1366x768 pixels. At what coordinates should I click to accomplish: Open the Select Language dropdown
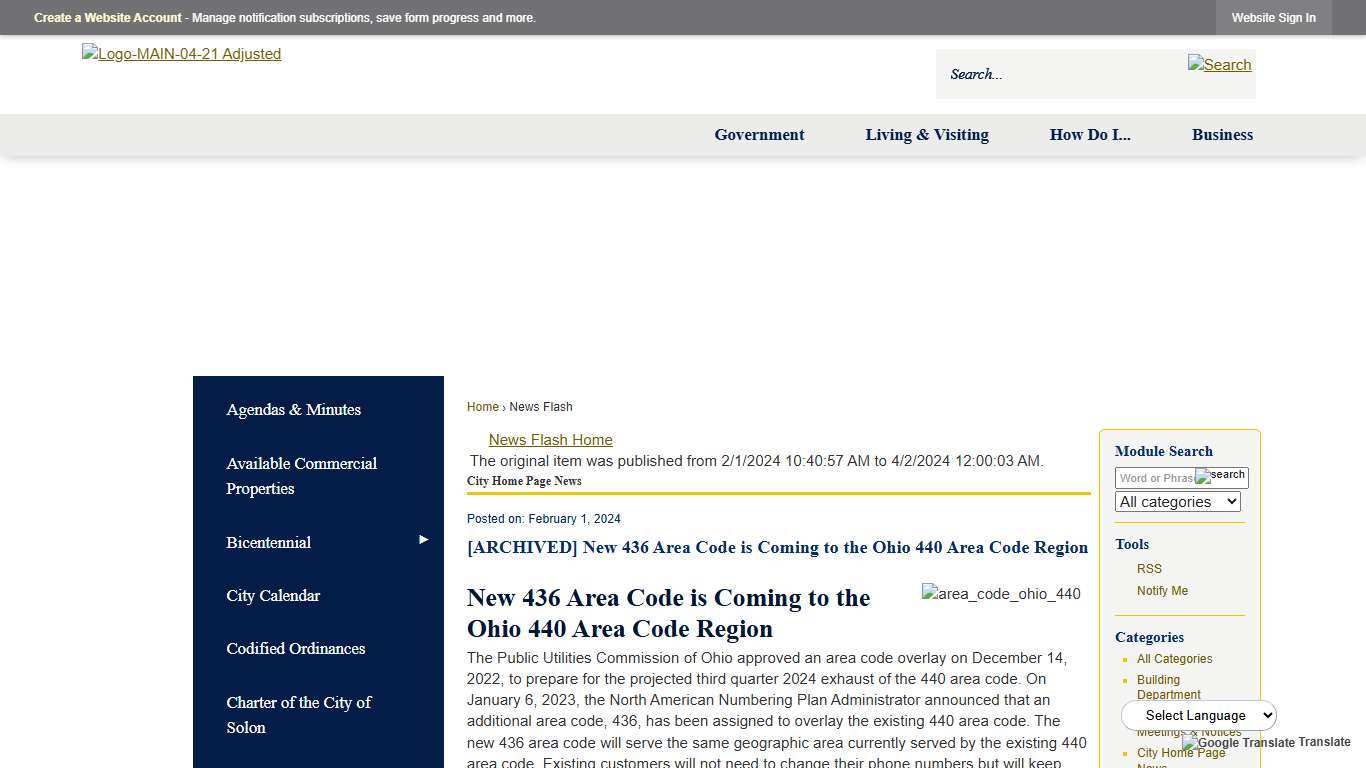[x=1198, y=715]
